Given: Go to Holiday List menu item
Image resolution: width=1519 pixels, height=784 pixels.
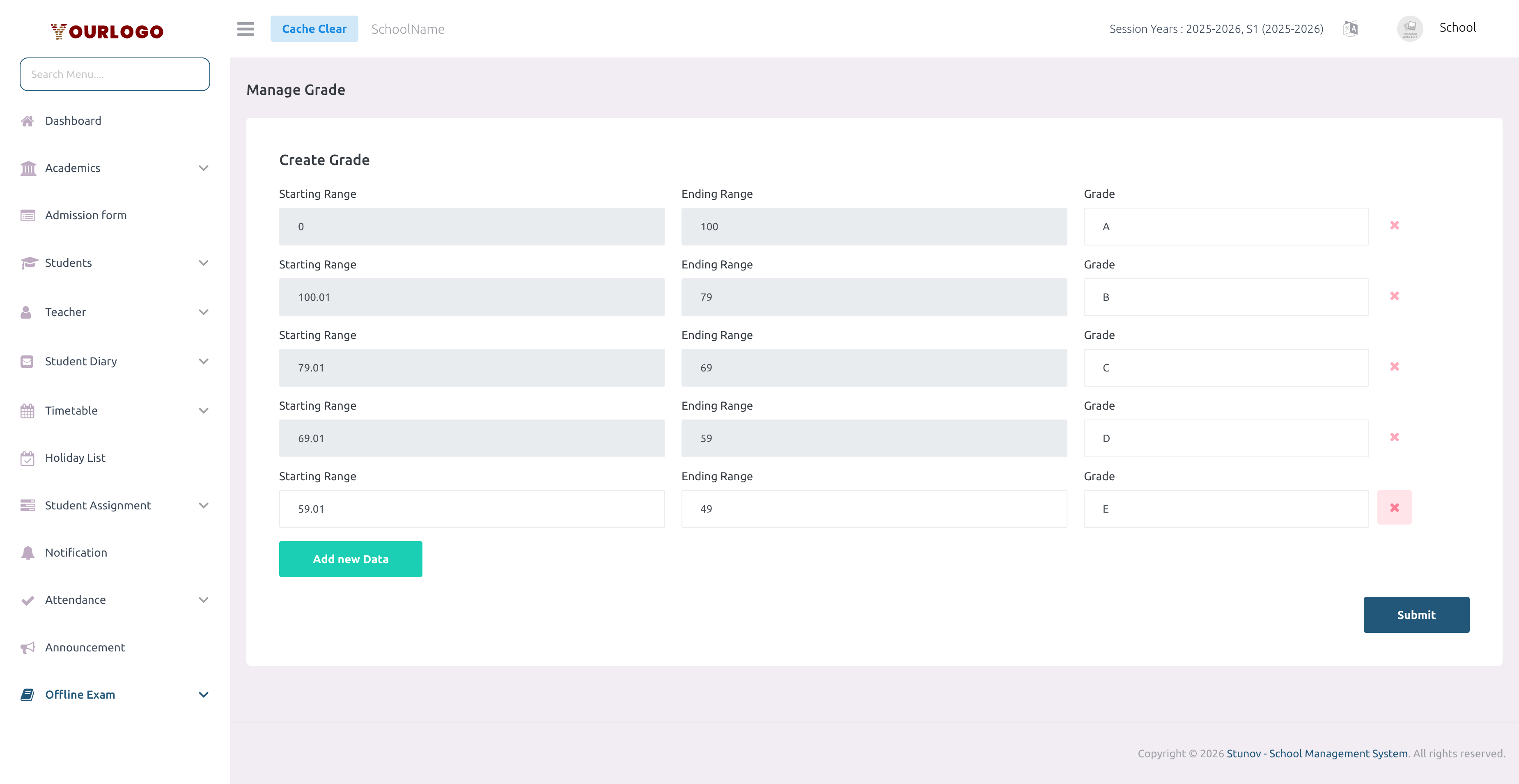Looking at the screenshot, I should 75,457.
